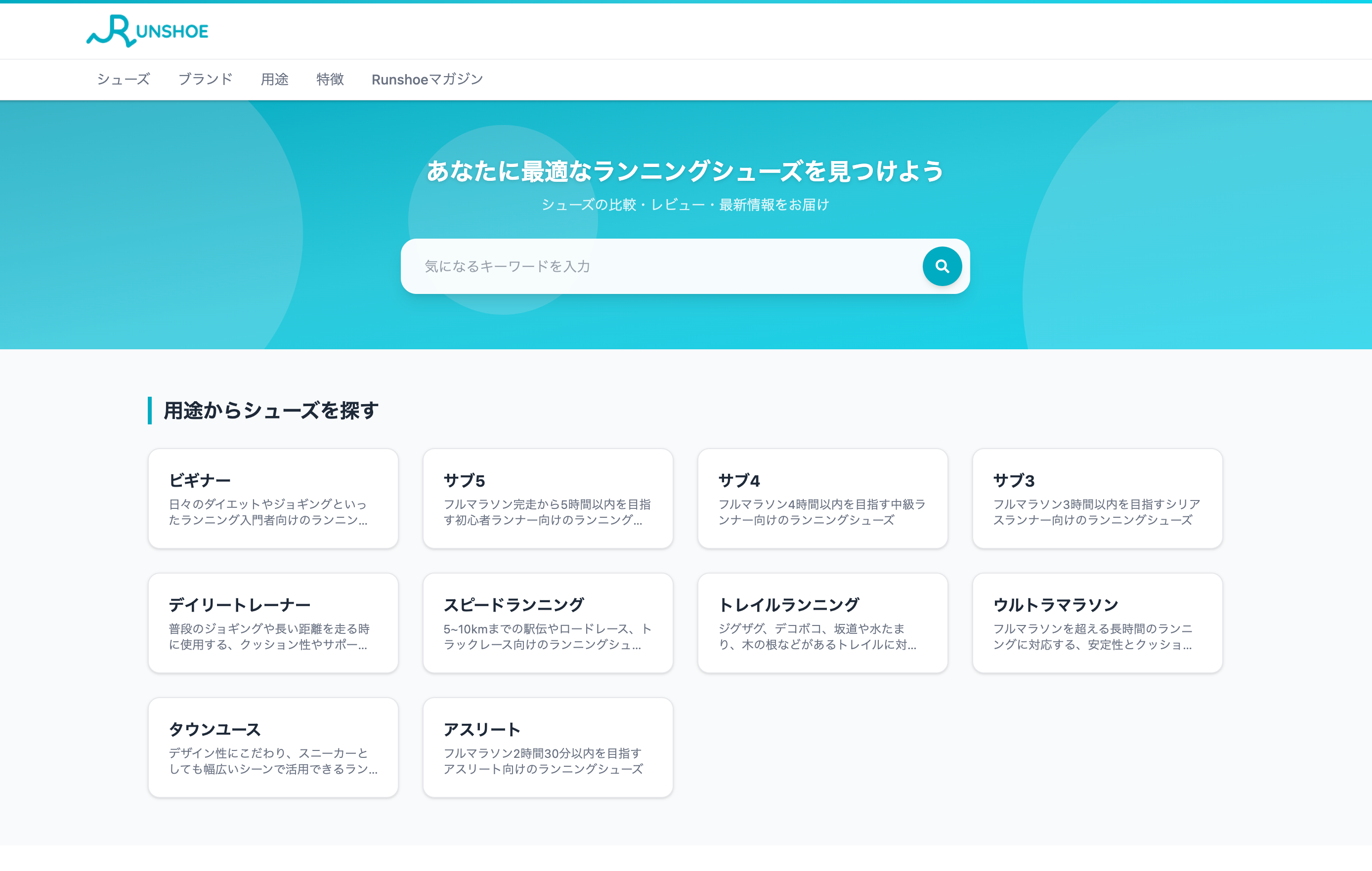The width and height of the screenshot is (1372, 871).
Task: Open the トレイルランニング category card
Action: [x=823, y=622]
